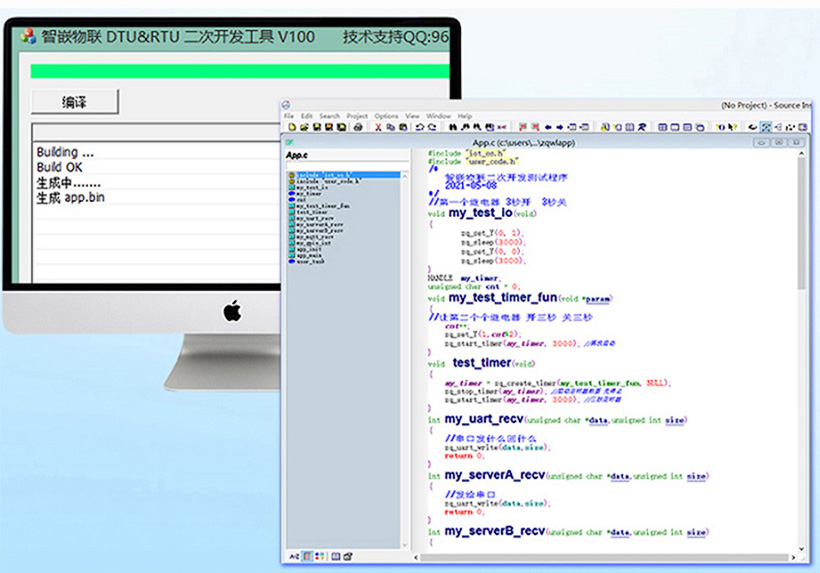Open the Window menu
This screenshot has height=573, width=820.
point(438,116)
